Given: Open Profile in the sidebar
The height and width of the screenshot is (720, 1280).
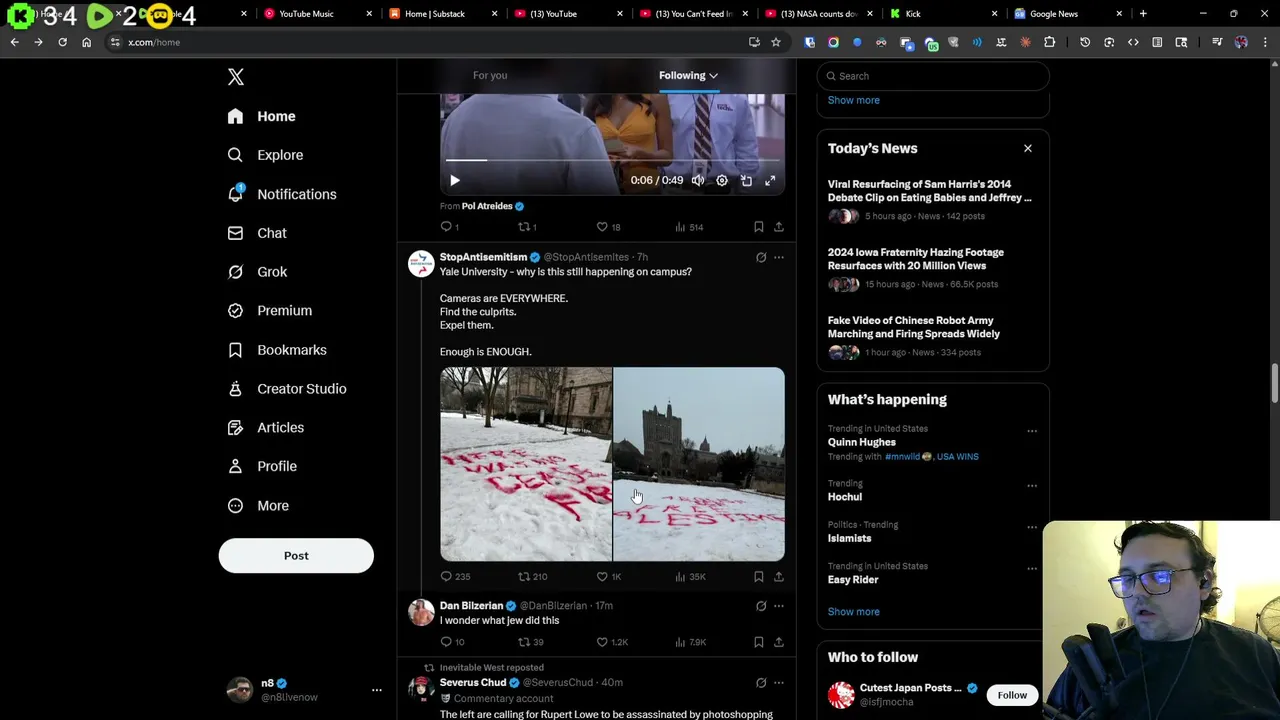Looking at the screenshot, I should coord(262,466).
